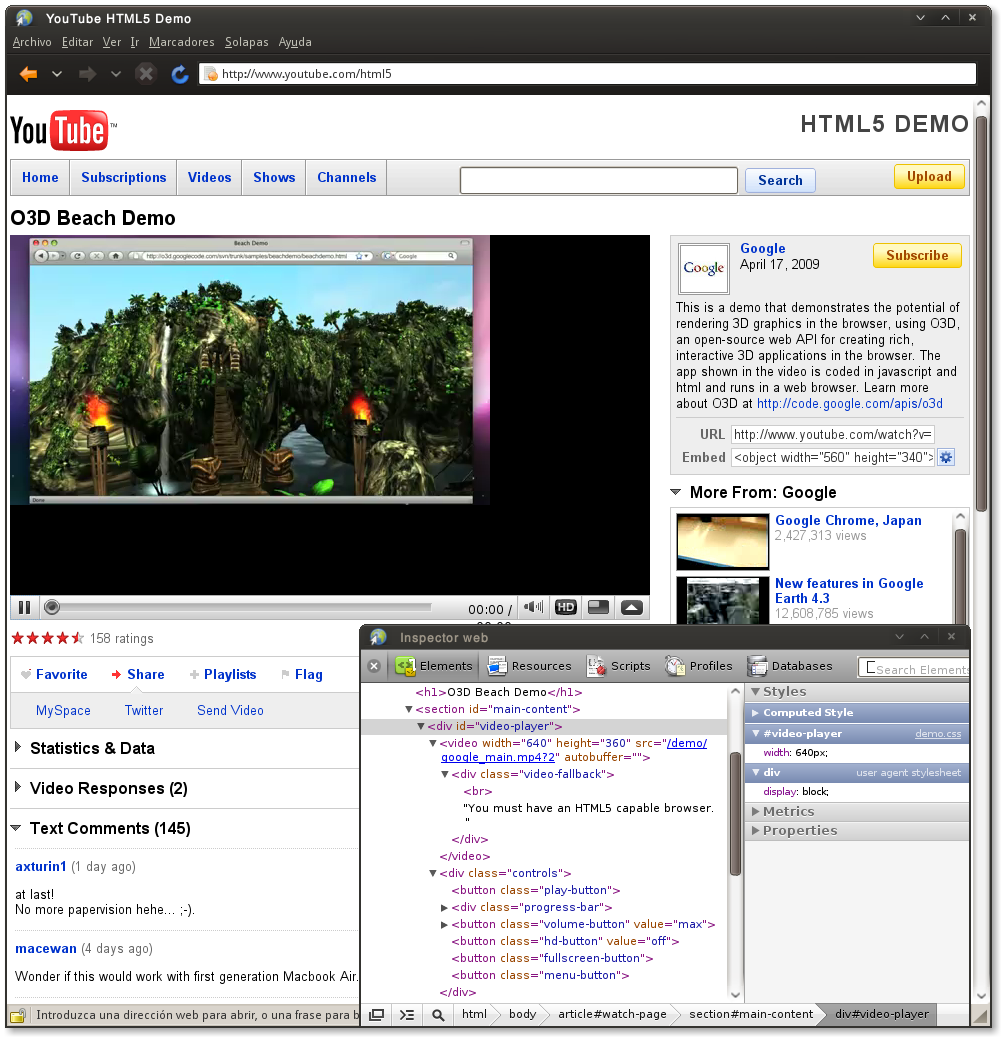Click the http://code.google.com/apis/o3d link
This screenshot has width=1001, height=1037.
click(850, 403)
